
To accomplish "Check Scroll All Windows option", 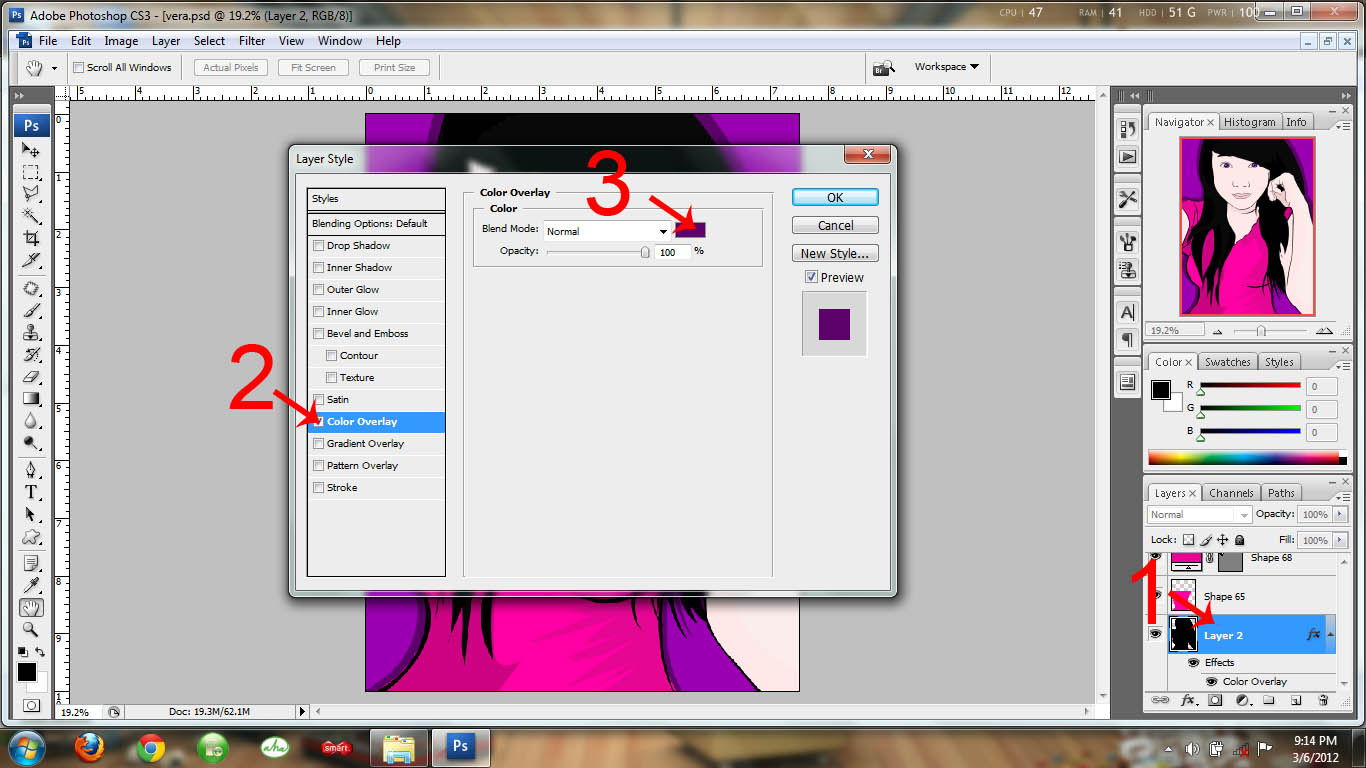I will pyautogui.click(x=78, y=68).
